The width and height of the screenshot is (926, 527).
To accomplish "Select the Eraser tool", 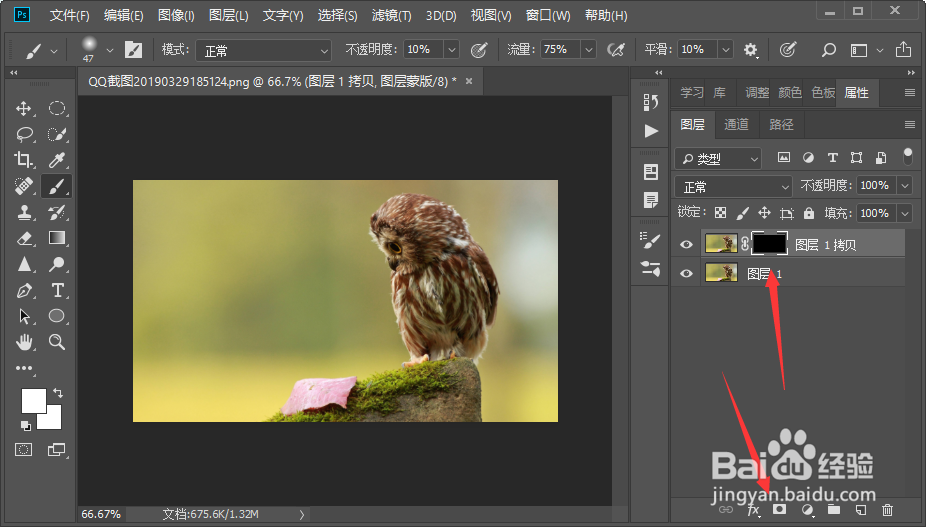I will tap(24, 238).
